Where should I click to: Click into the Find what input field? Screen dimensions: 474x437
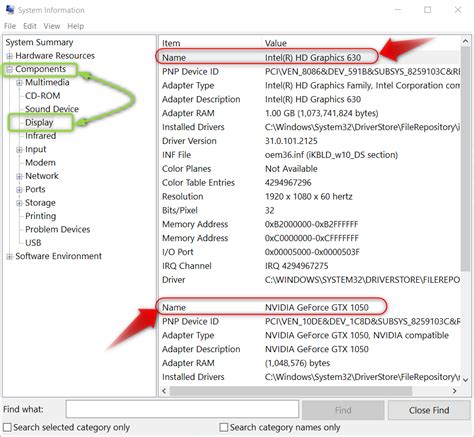click(182, 409)
